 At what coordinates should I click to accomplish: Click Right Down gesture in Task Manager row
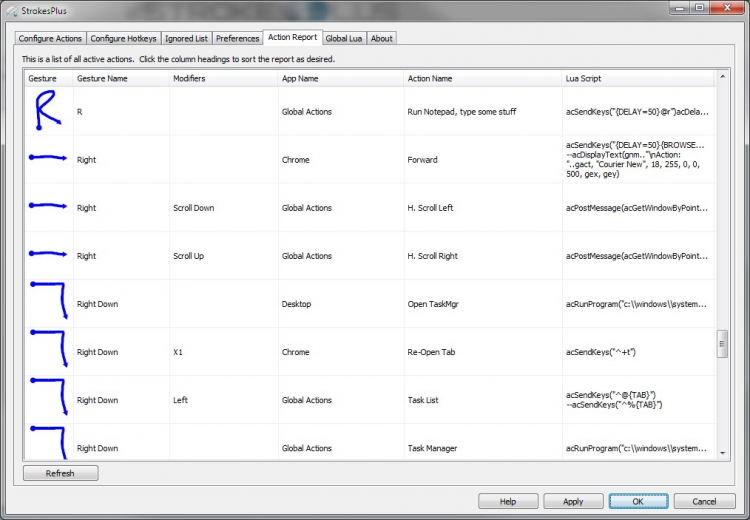pyautogui.click(x=49, y=443)
